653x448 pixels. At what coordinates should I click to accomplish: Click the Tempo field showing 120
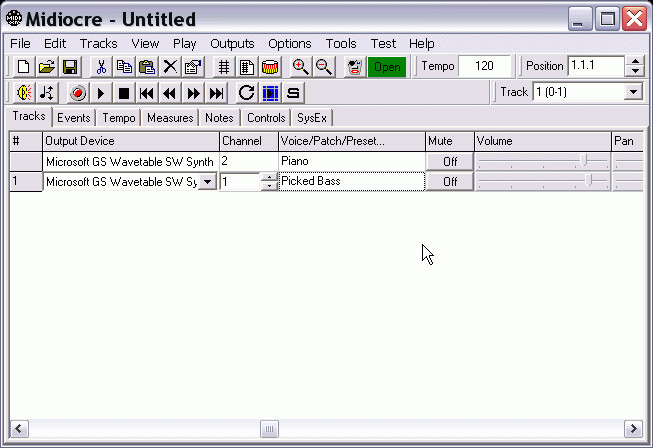click(484, 66)
